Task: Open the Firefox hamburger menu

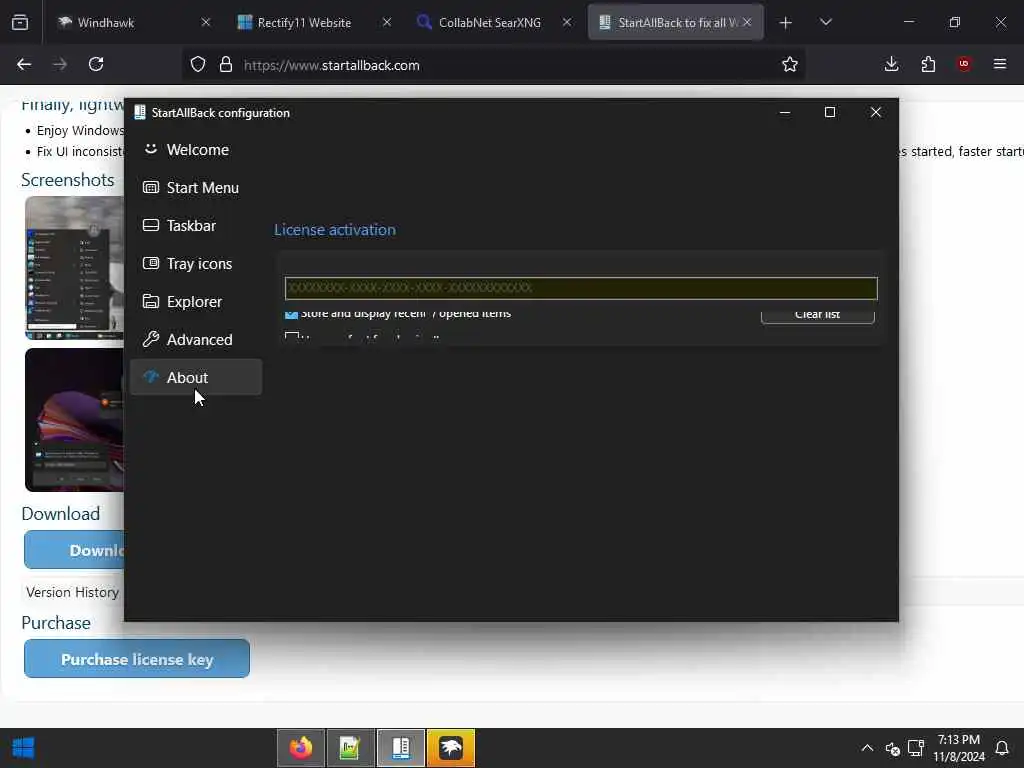Action: pyautogui.click(x=1000, y=64)
